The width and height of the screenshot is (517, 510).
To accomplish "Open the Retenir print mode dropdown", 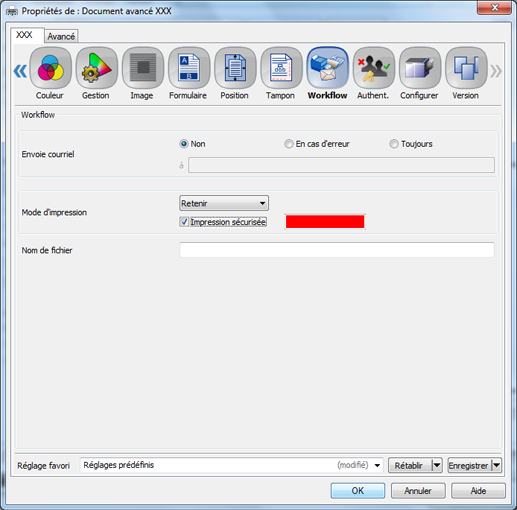I will [x=224, y=203].
